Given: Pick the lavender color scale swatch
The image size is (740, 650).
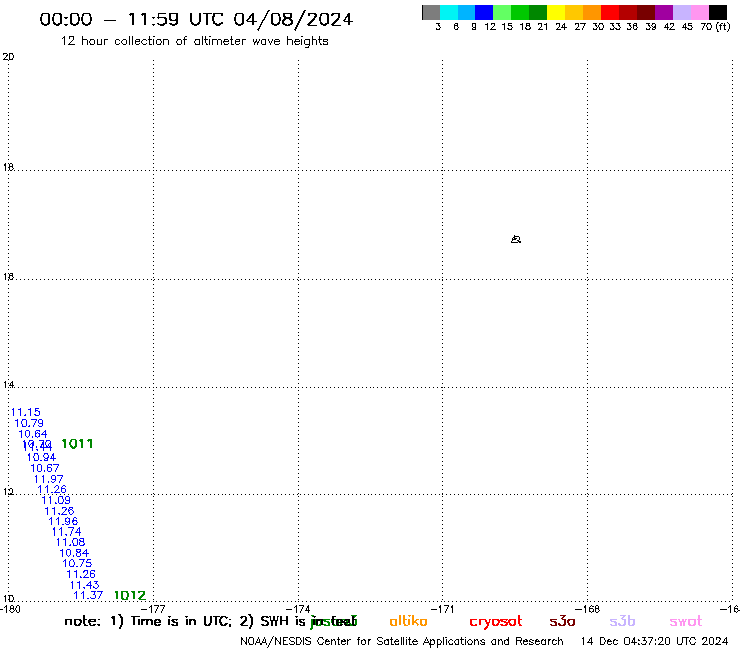Looking at the screenshot, I should tap(681, 12).
